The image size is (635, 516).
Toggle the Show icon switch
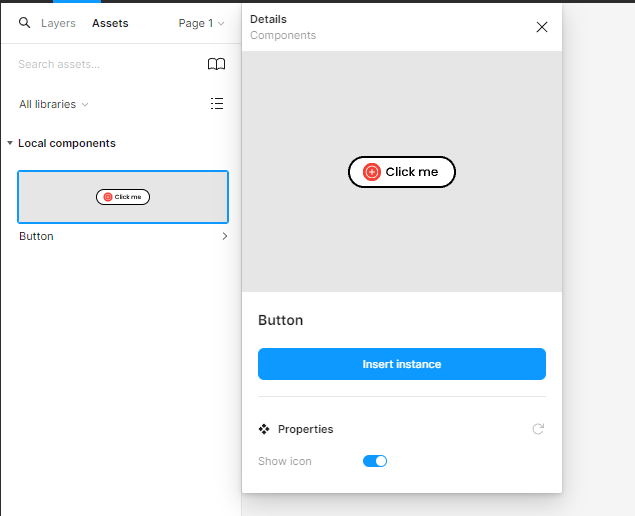click(x=374, y=461)
